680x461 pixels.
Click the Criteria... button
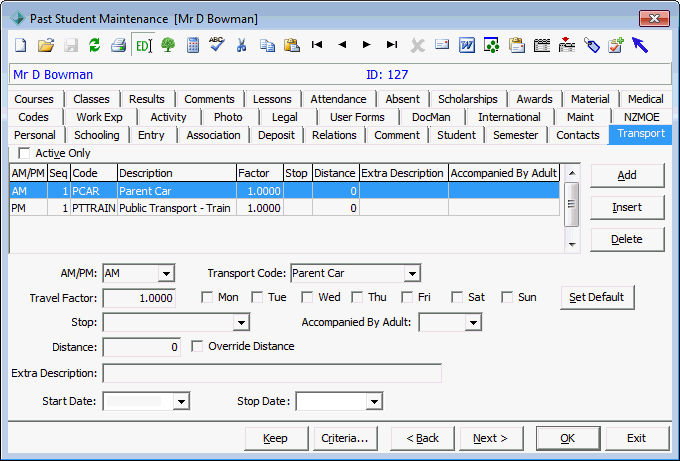tap(345, 438)
